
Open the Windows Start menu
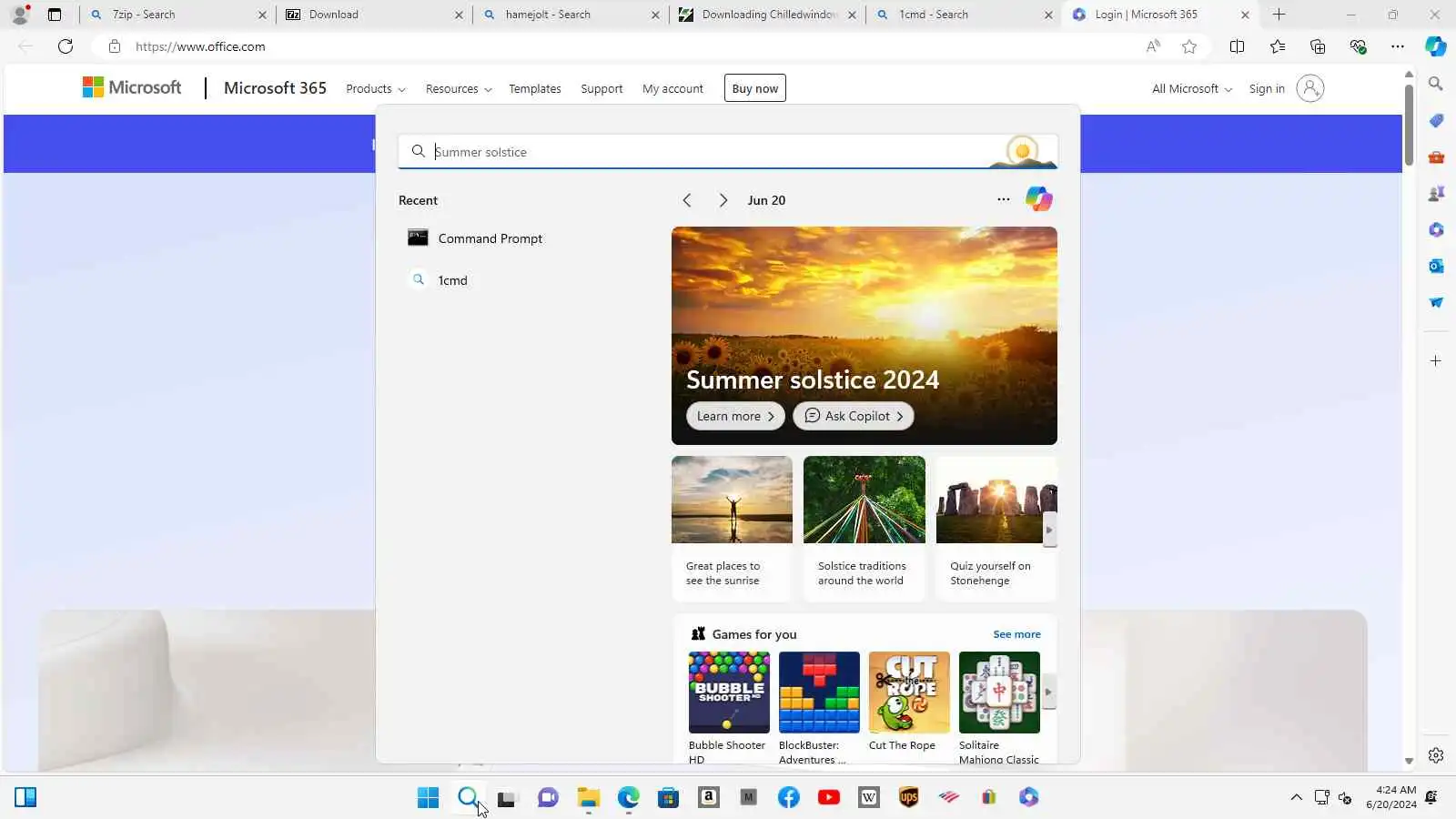428,798
